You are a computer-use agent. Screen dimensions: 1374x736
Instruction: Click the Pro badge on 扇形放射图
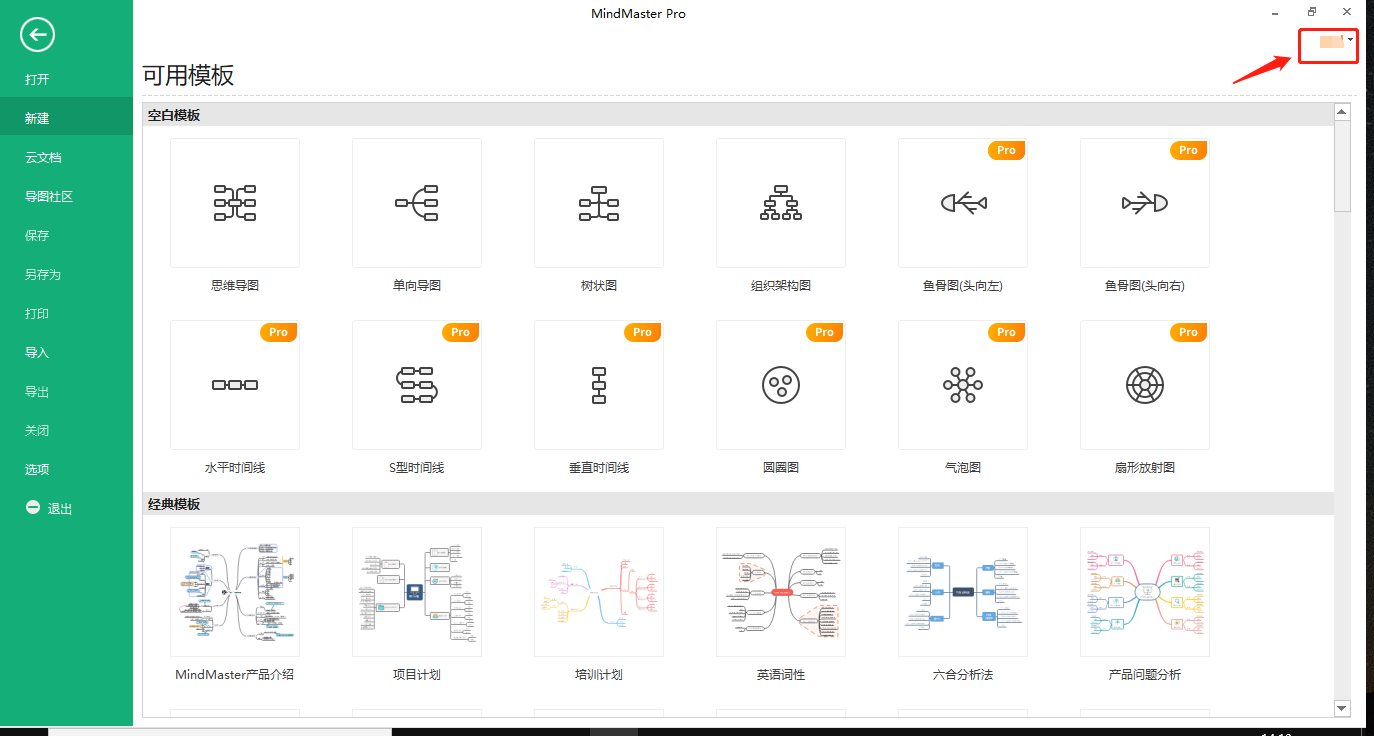point(1188,332)
